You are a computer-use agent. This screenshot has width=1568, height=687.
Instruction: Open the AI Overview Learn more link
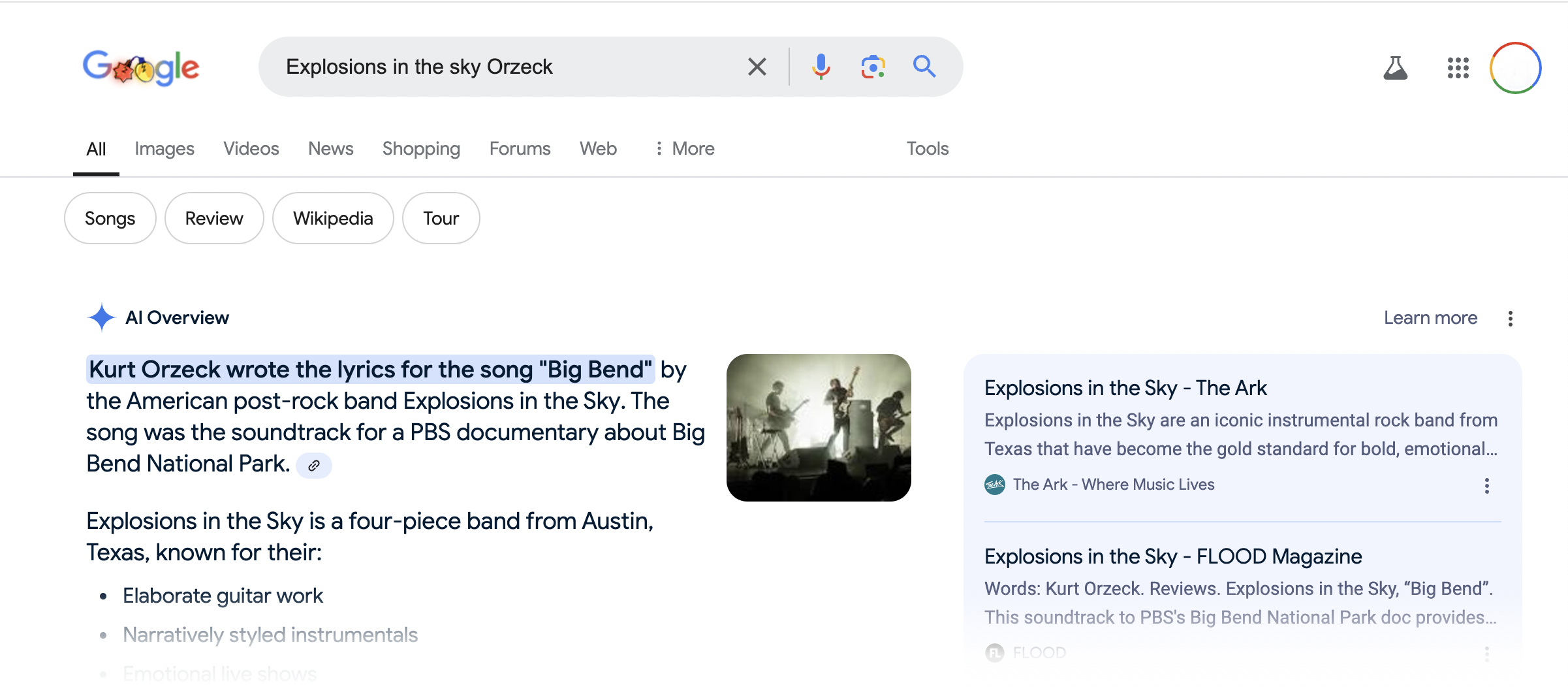(x=1430, y=318)
